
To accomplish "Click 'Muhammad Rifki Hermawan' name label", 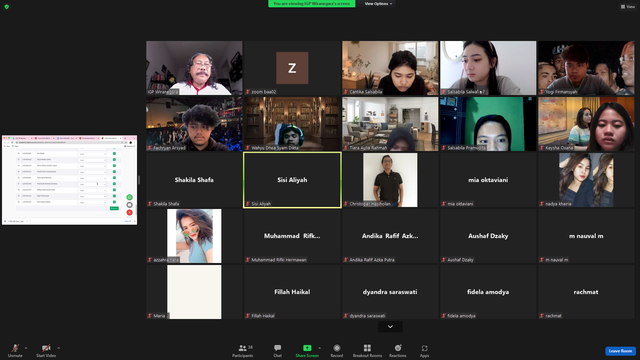I will (279, 260).
